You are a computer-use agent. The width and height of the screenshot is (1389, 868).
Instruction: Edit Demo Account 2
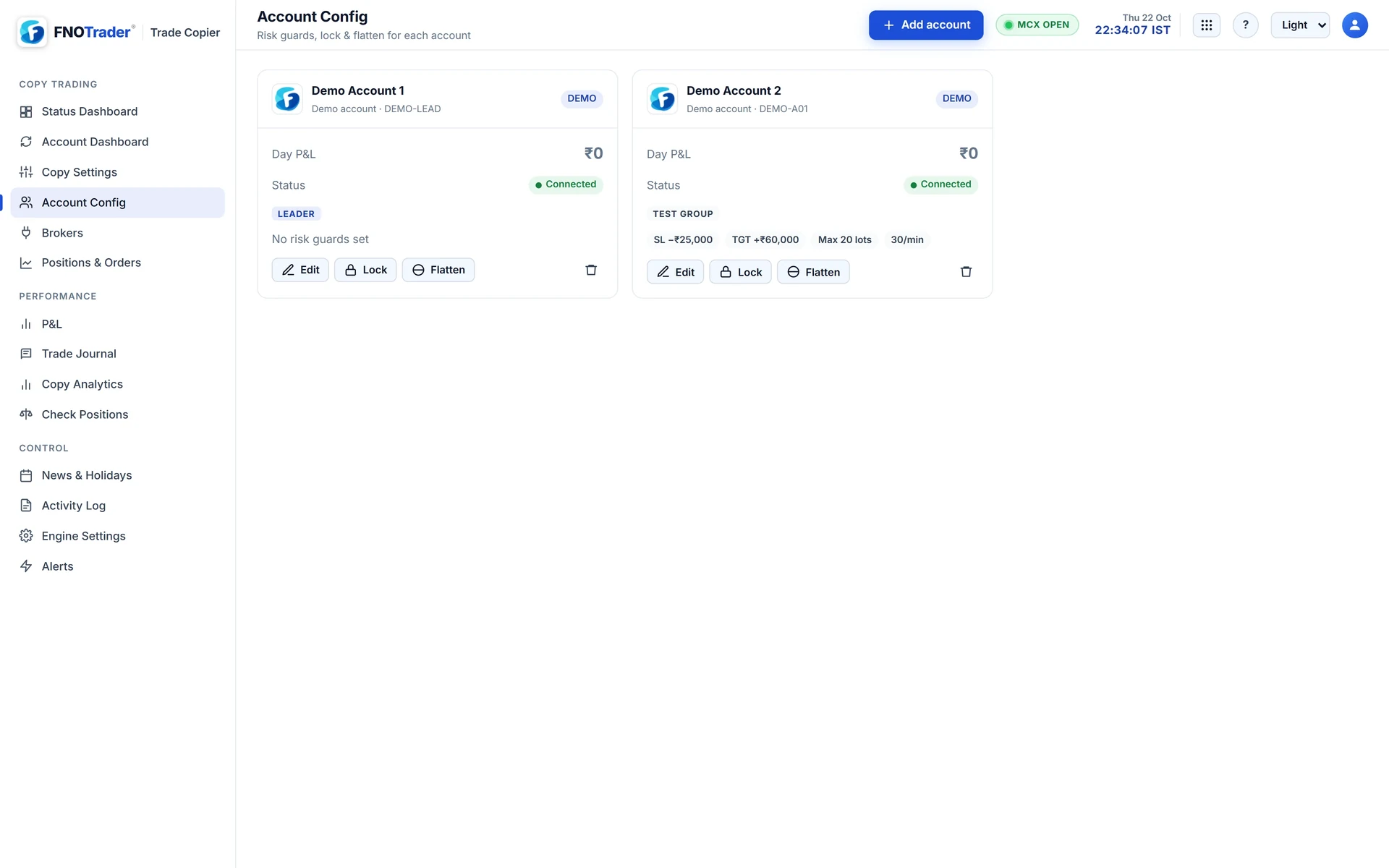pyautogui.click(x=675, y=272)
